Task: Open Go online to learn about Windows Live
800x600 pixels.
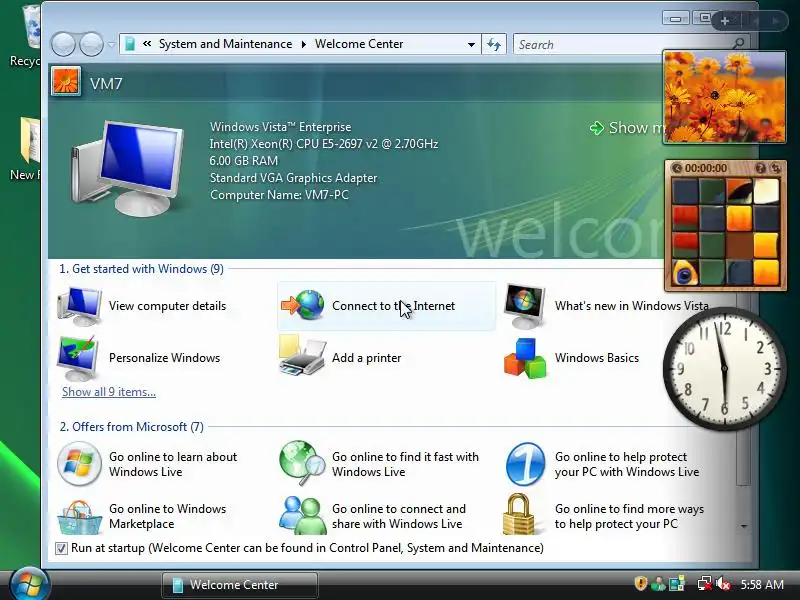Action: (147, 464)
